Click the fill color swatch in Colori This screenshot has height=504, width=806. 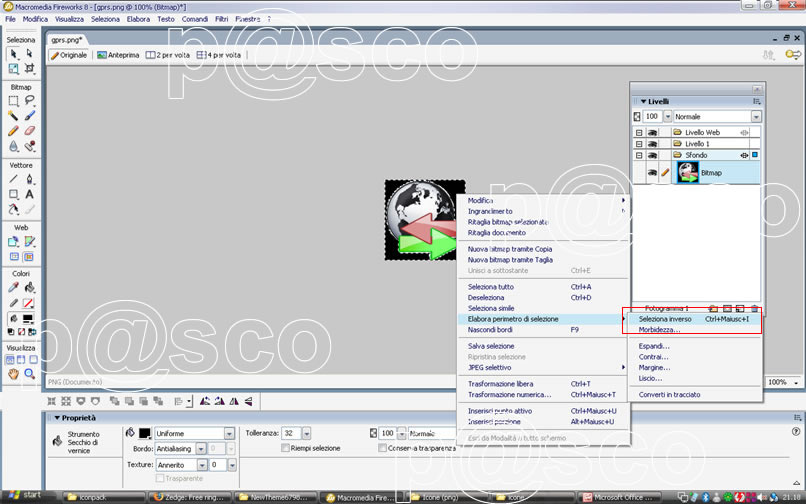tap(28, 319)
